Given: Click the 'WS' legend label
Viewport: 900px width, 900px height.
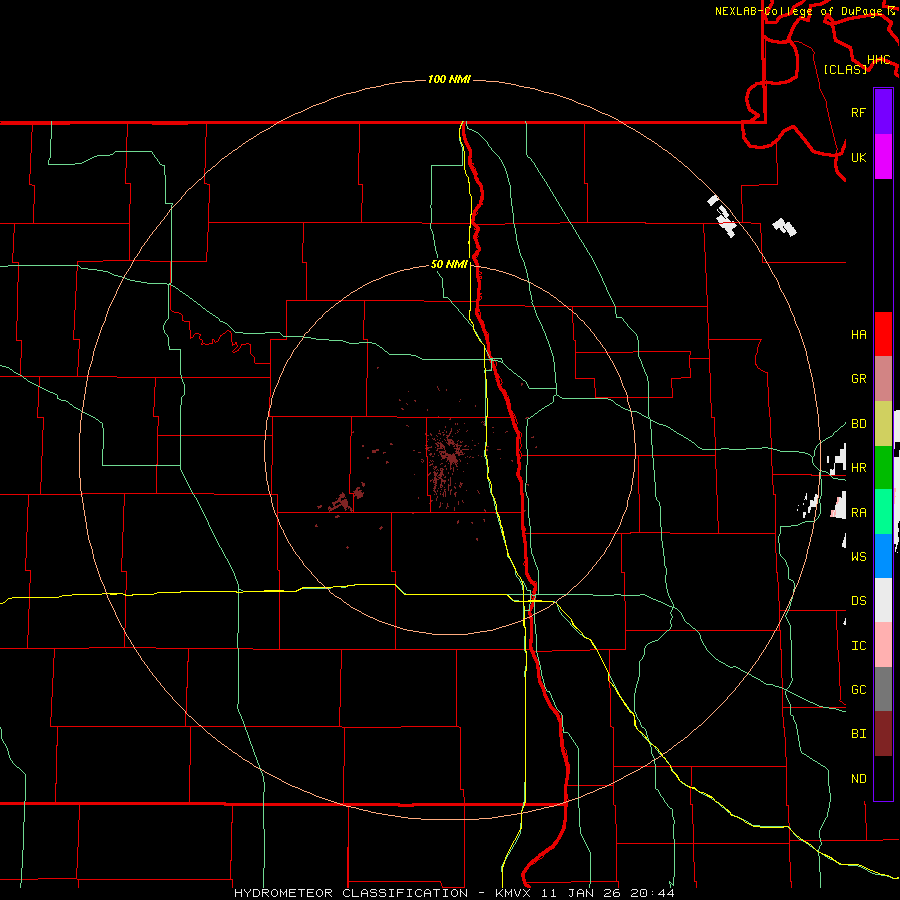Looking at the screenshot, I should 858,556.
